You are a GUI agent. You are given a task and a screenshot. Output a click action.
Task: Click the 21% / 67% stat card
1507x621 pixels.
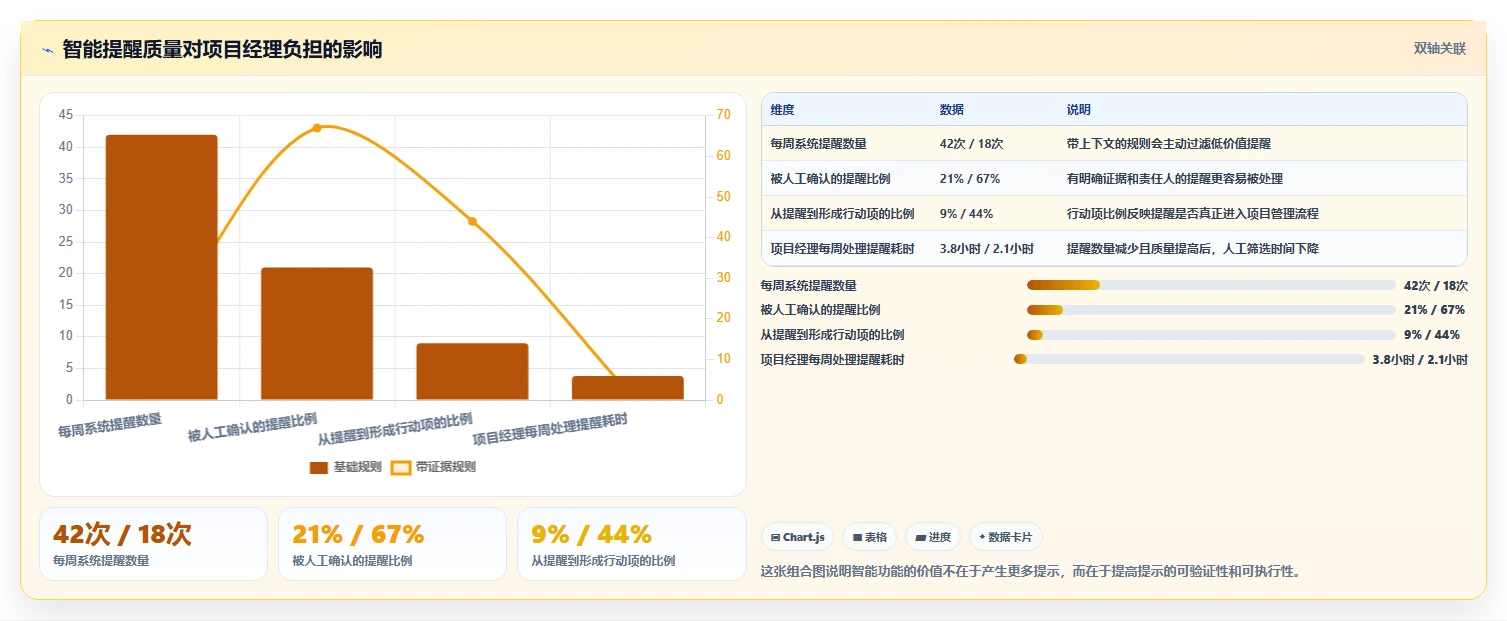392,544
